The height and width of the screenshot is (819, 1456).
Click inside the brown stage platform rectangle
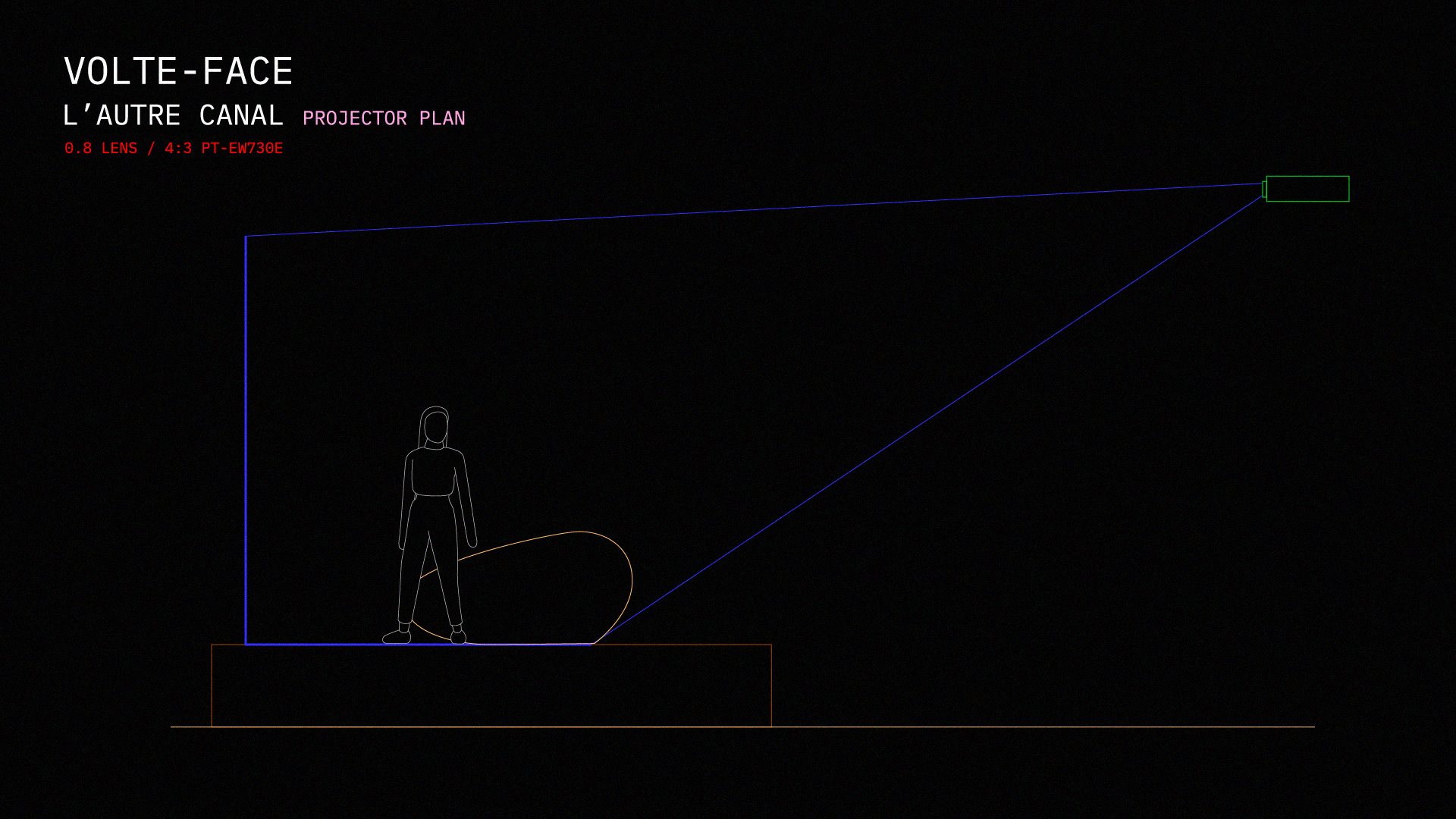click(491, 686)
